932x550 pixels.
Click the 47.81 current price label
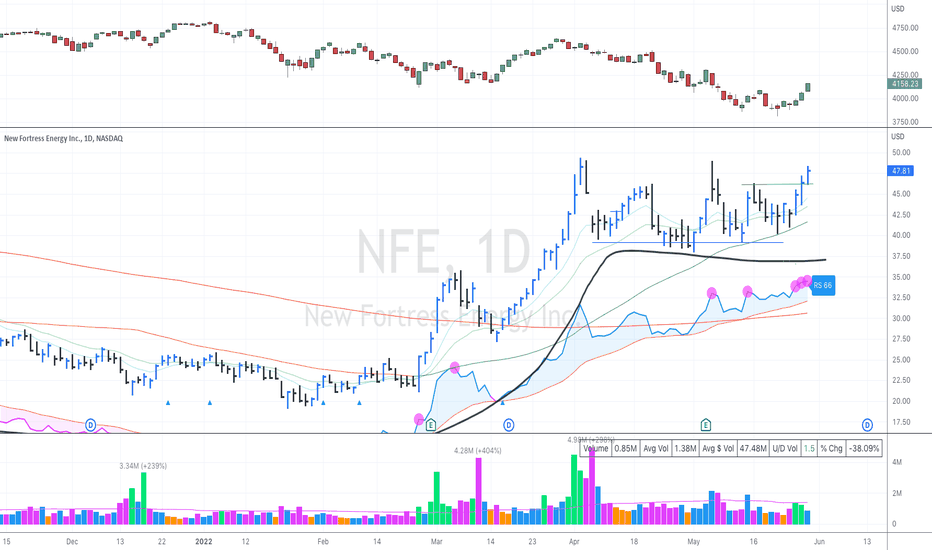pyautogui.click(x=900, y=171)
